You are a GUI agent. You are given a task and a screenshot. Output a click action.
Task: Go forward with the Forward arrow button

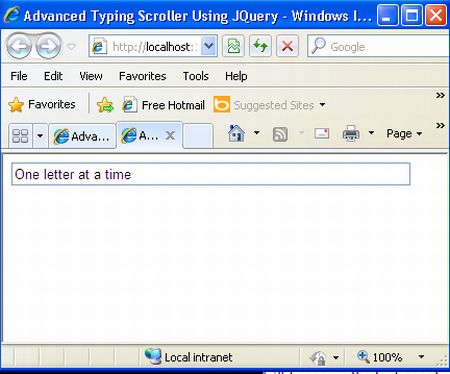pyautogui.click(x=48, y=46)
